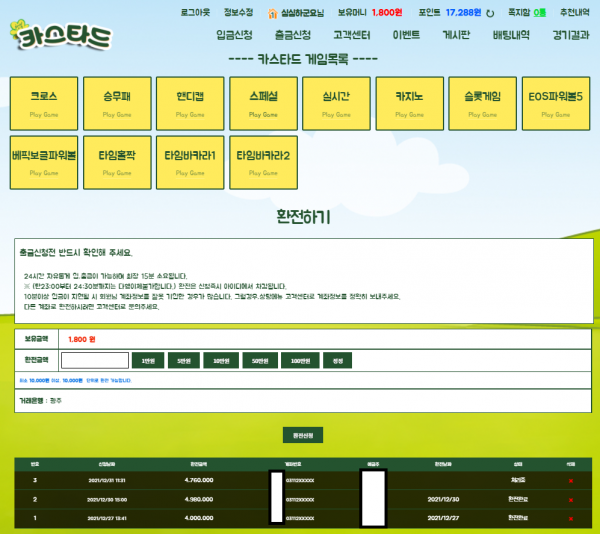The image size is (600, 534).
Task: Open the 카지노 game tile
Action: pyautogui.click(x=409, y=103)
